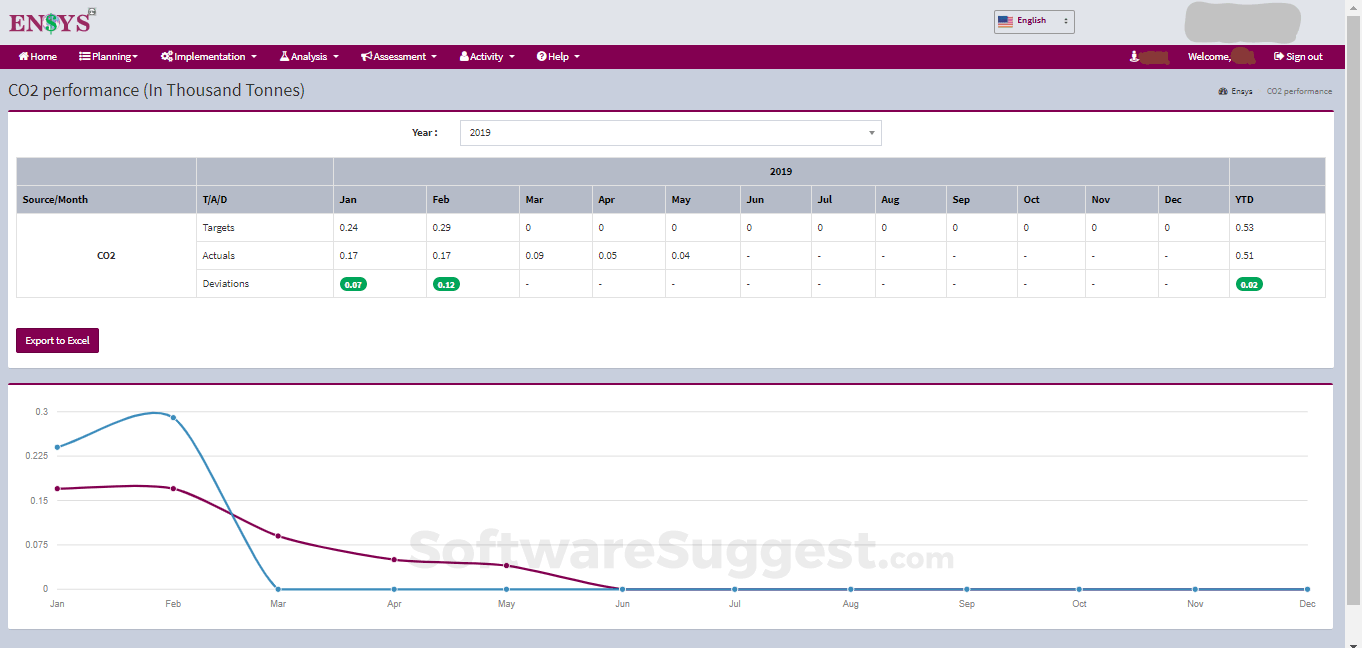
Task: Click the question mark icon next to Help
Action: [541, 57]
